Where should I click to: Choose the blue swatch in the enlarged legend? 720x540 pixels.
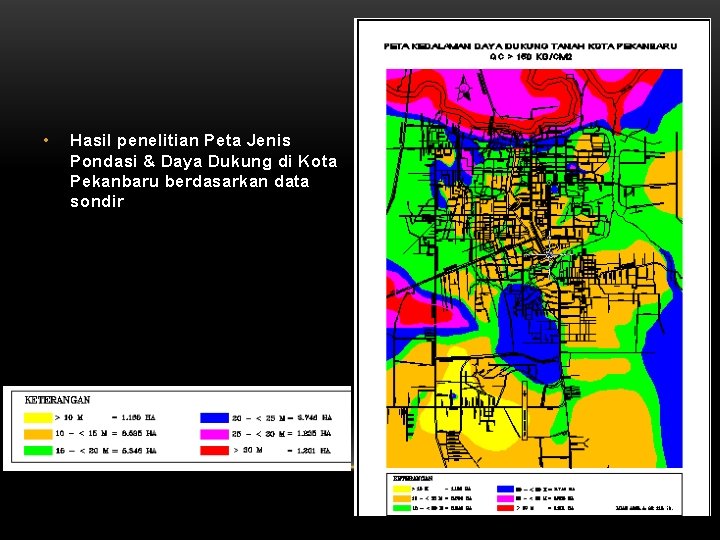pyautogui.click(x=214, y=417)
